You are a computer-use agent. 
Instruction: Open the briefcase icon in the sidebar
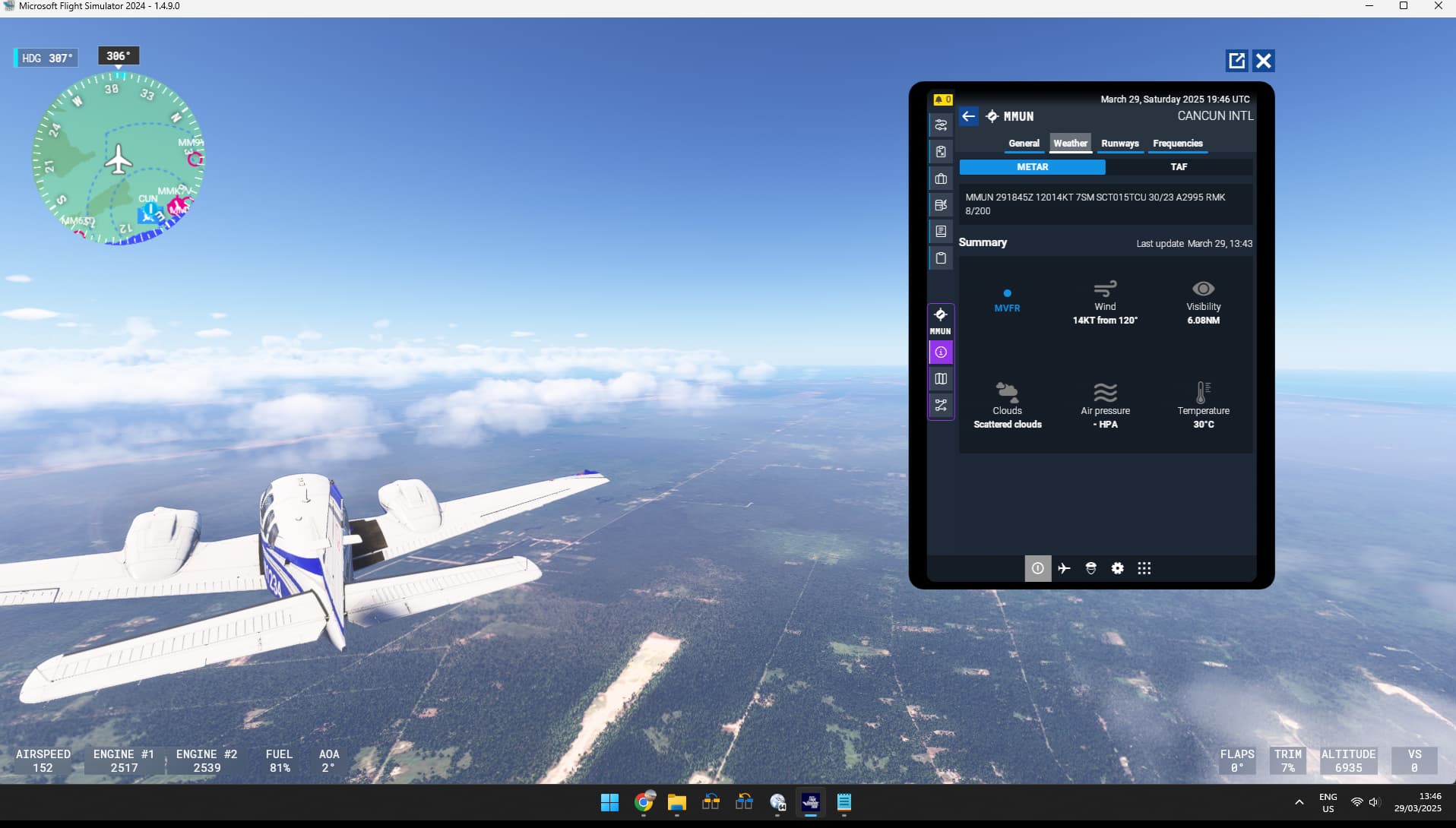point(941,179)
